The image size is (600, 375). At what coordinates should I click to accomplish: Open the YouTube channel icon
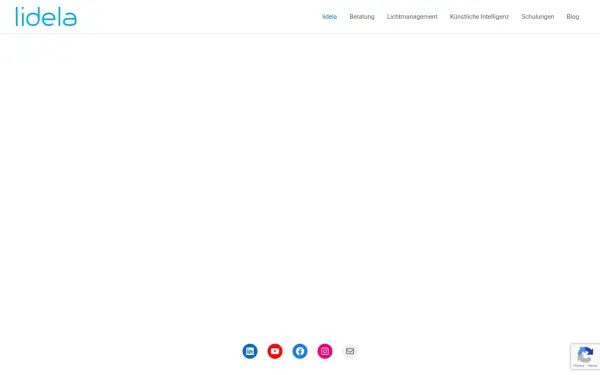pyautogui.click(x=275, y=351)
